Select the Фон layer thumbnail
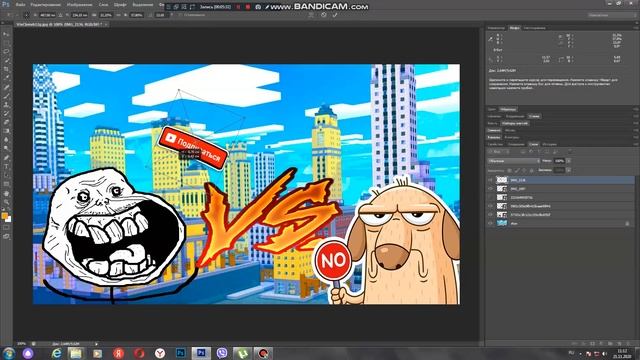Screen dimensions: 640x360 (x=502, y=223)
